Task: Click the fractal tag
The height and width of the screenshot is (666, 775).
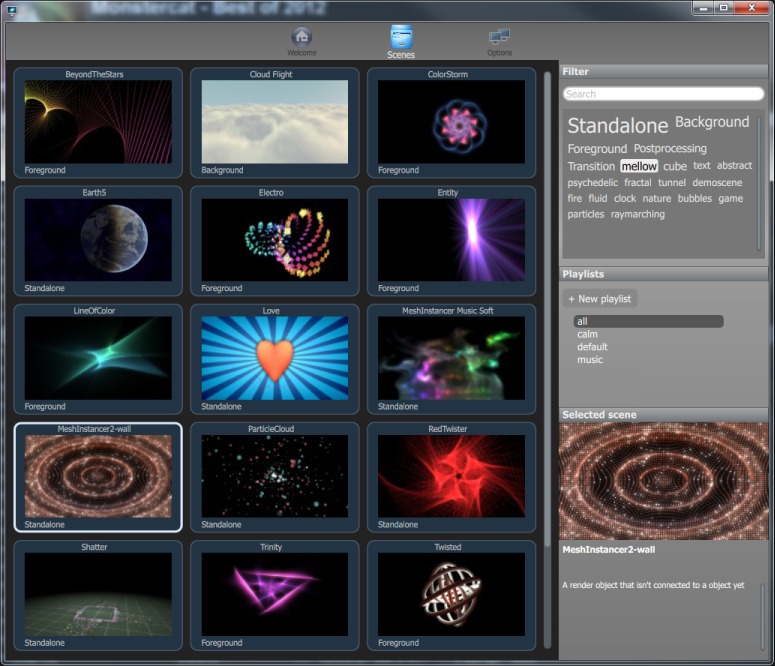Action: pos(637,182)
